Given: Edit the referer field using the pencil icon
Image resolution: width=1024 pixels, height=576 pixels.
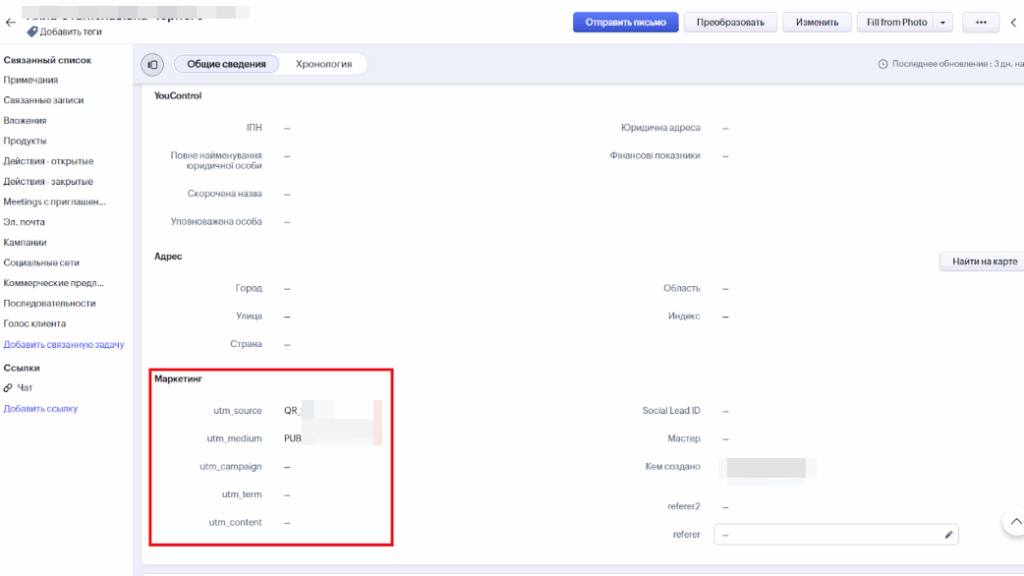Looking at the screenshot, I should (947, 534).
